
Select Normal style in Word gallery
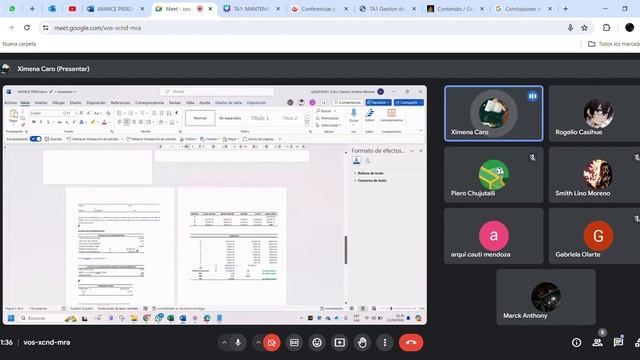pyautogui.click(x=200, y=118)
